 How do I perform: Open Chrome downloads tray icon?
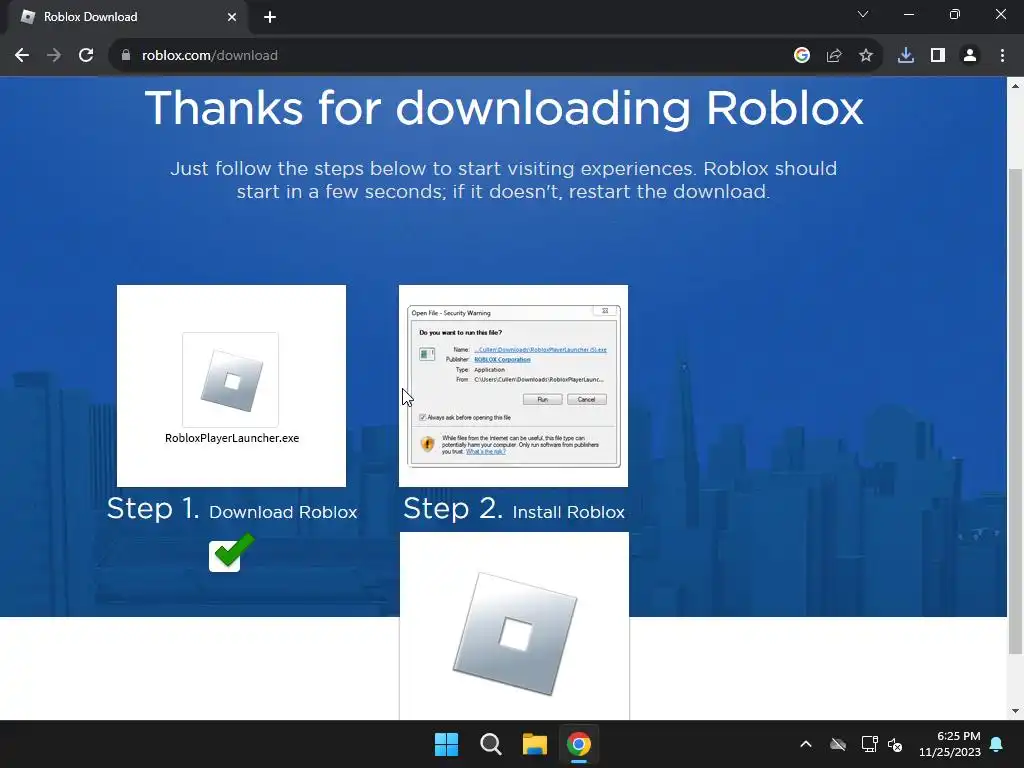point(906,56)
